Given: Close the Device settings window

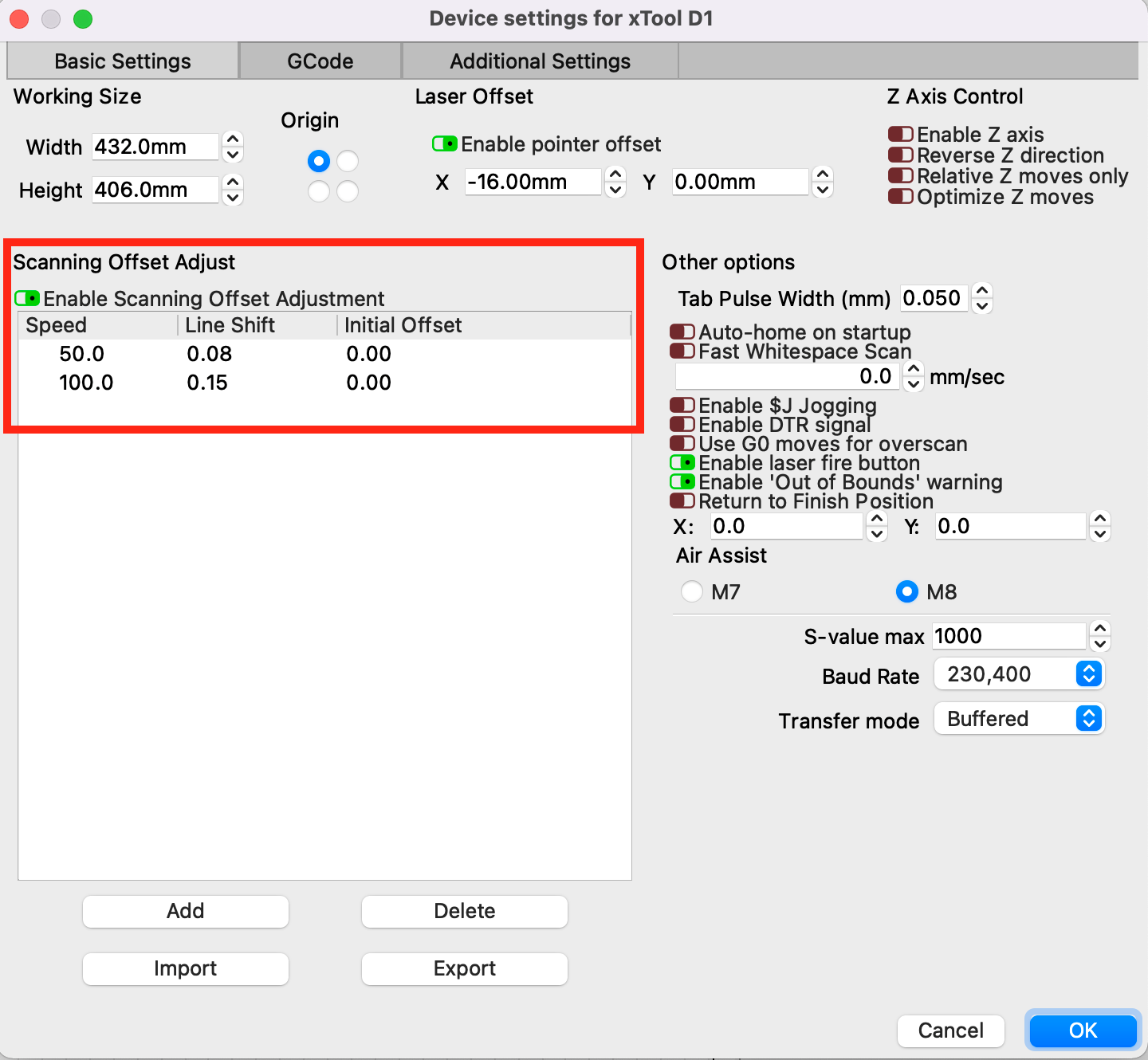Looking at the screenshot, I should [19, 18].
